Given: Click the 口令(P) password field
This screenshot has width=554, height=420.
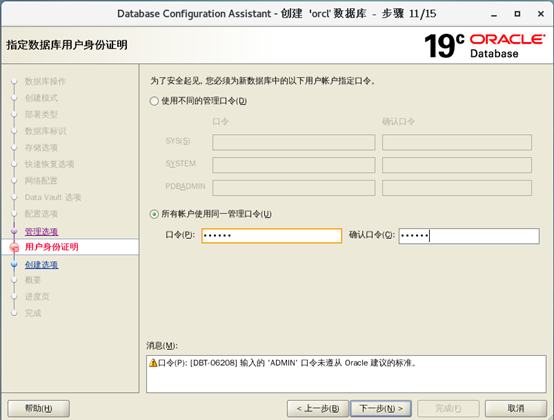Looking at the screenshot, I should coord(271,236).
